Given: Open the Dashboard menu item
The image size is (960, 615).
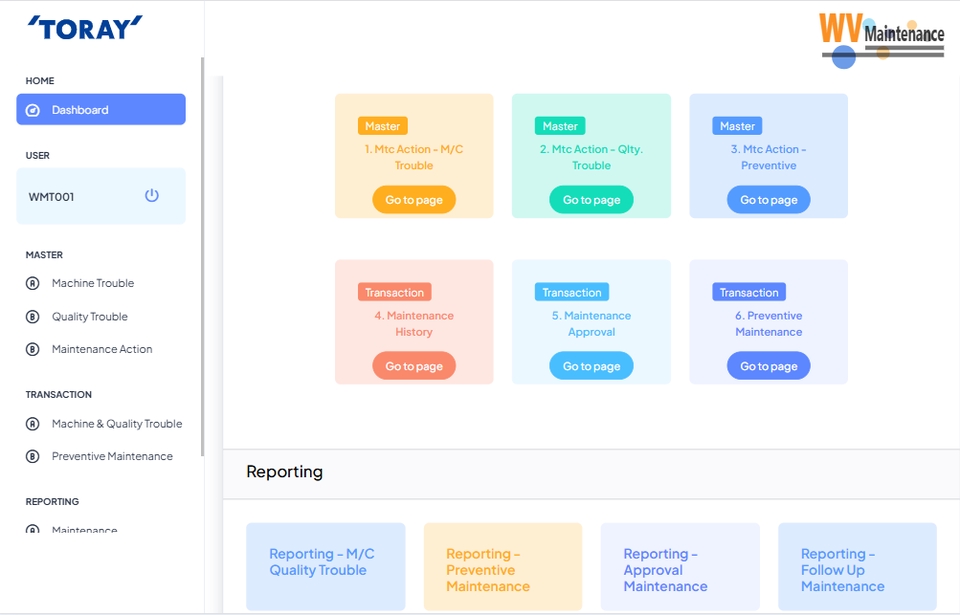Looking at the screenshot, I should pyautogui.click(x=100, y=110).
